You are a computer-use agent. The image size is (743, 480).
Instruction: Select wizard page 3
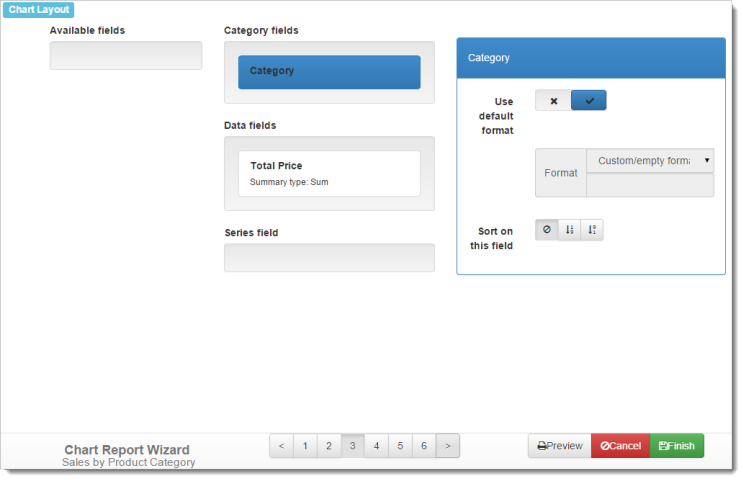pos(353,446)
